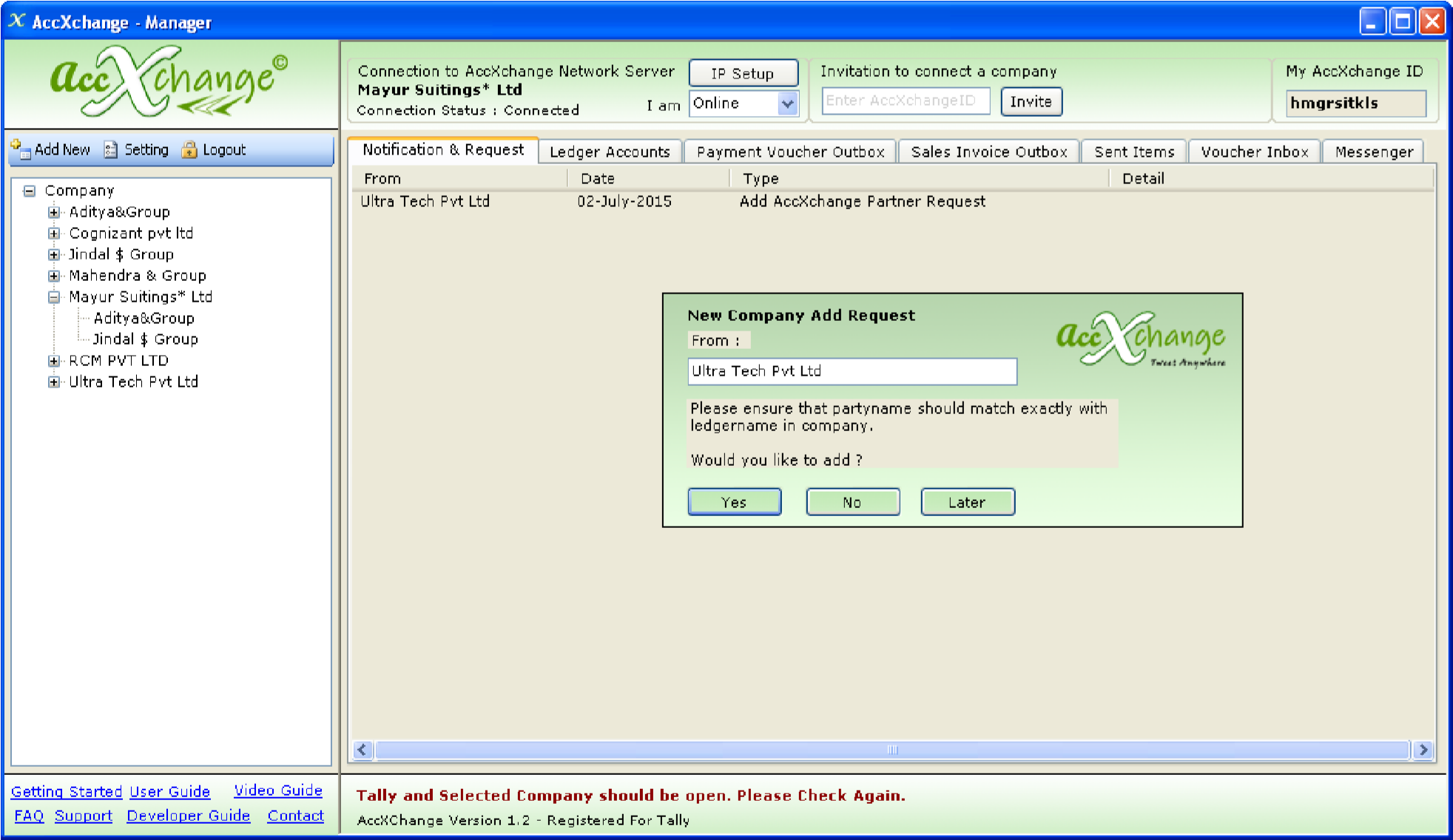Expand the Aditya&Group company node

tap(54, 212)
